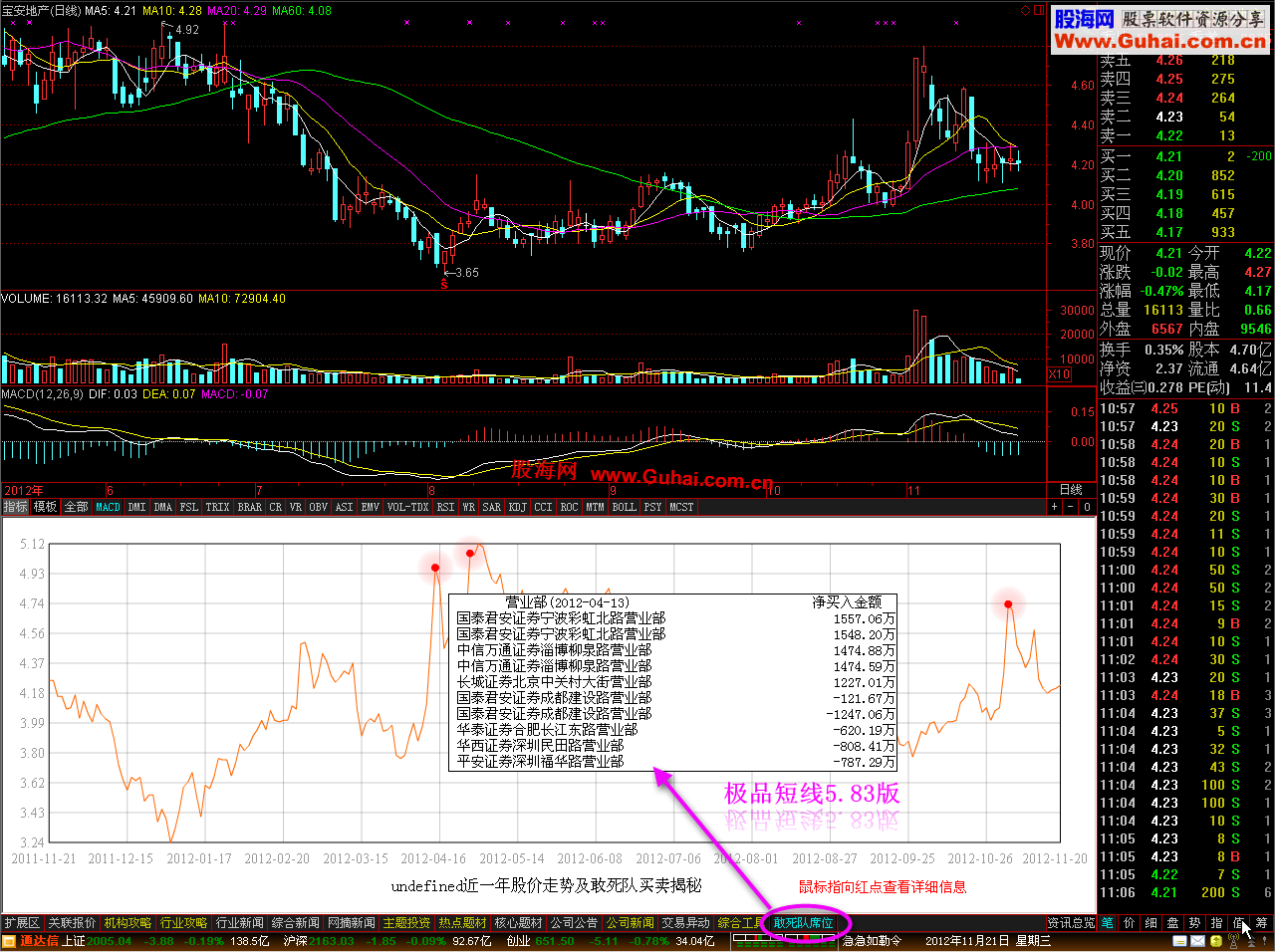Image resolution: width=1275 pixels, height=952 pixels.
Task: Select the DMI indicator tab
Action: click(x=136, y=507)
